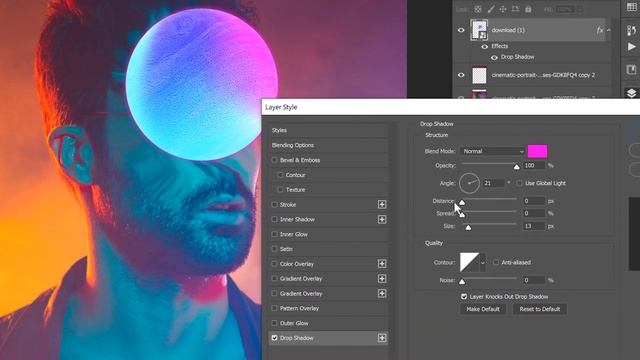Screen dimensions: 640x360
Task: Add another Stroke effect with plus icon
Action: tap(382, 204)
